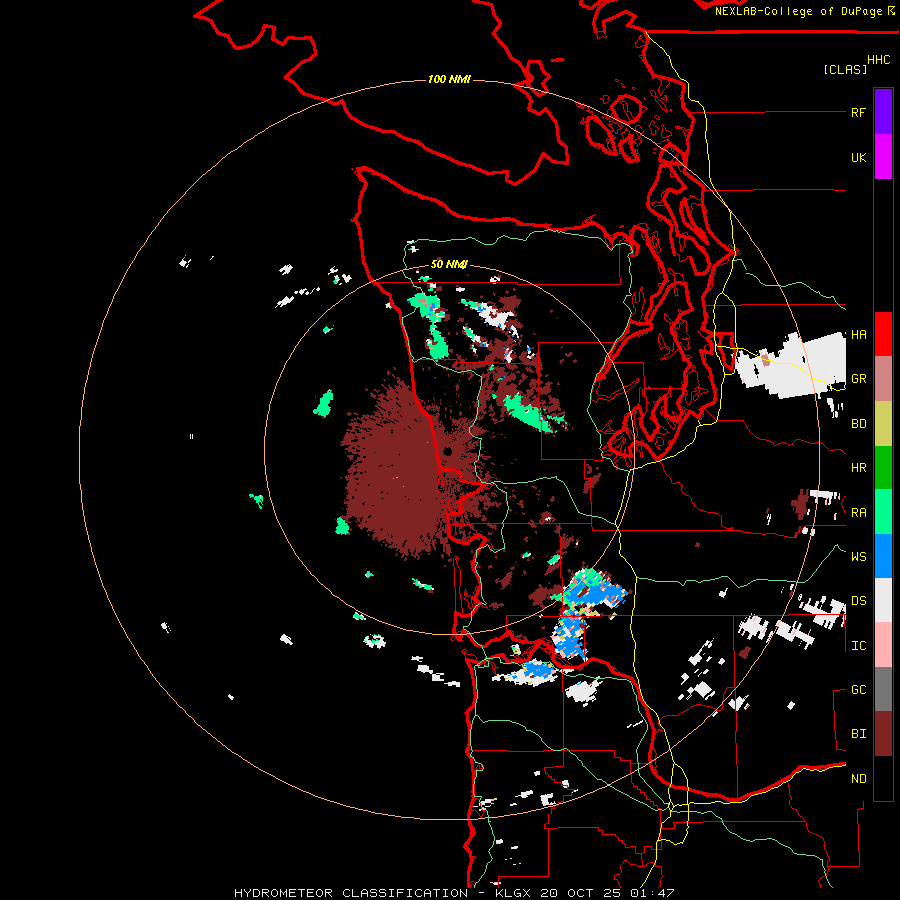
Task: Click the [CLAS] units label
Action: (845, 69)
